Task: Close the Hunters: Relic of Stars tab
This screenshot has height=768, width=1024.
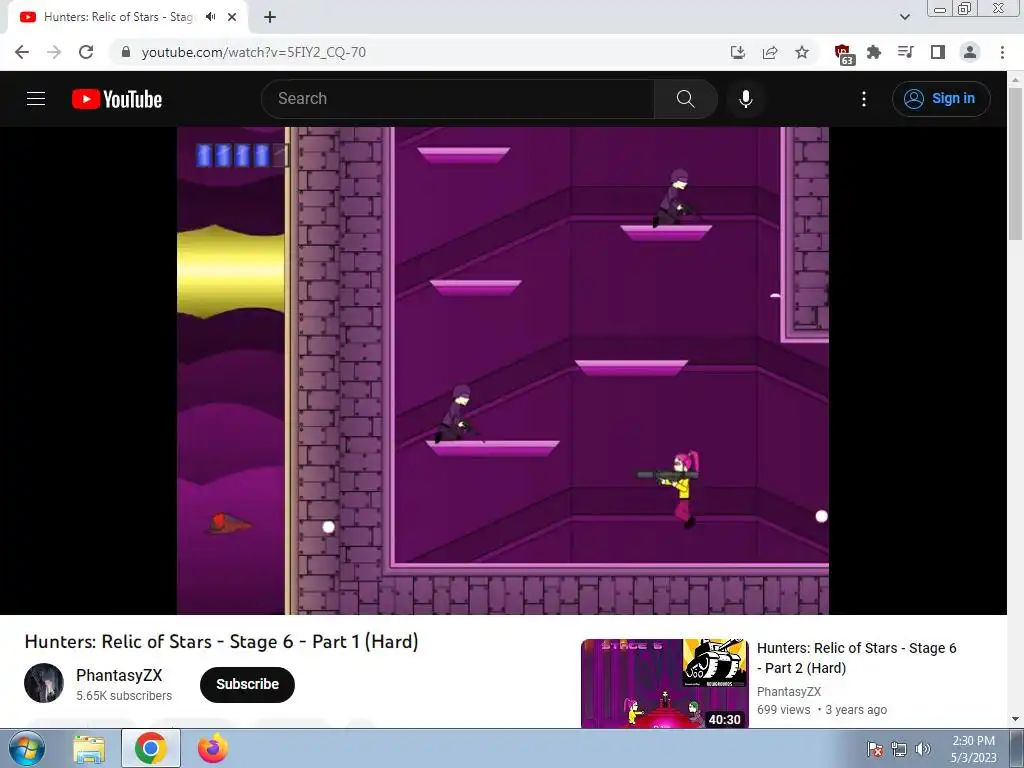Action: 232,17
